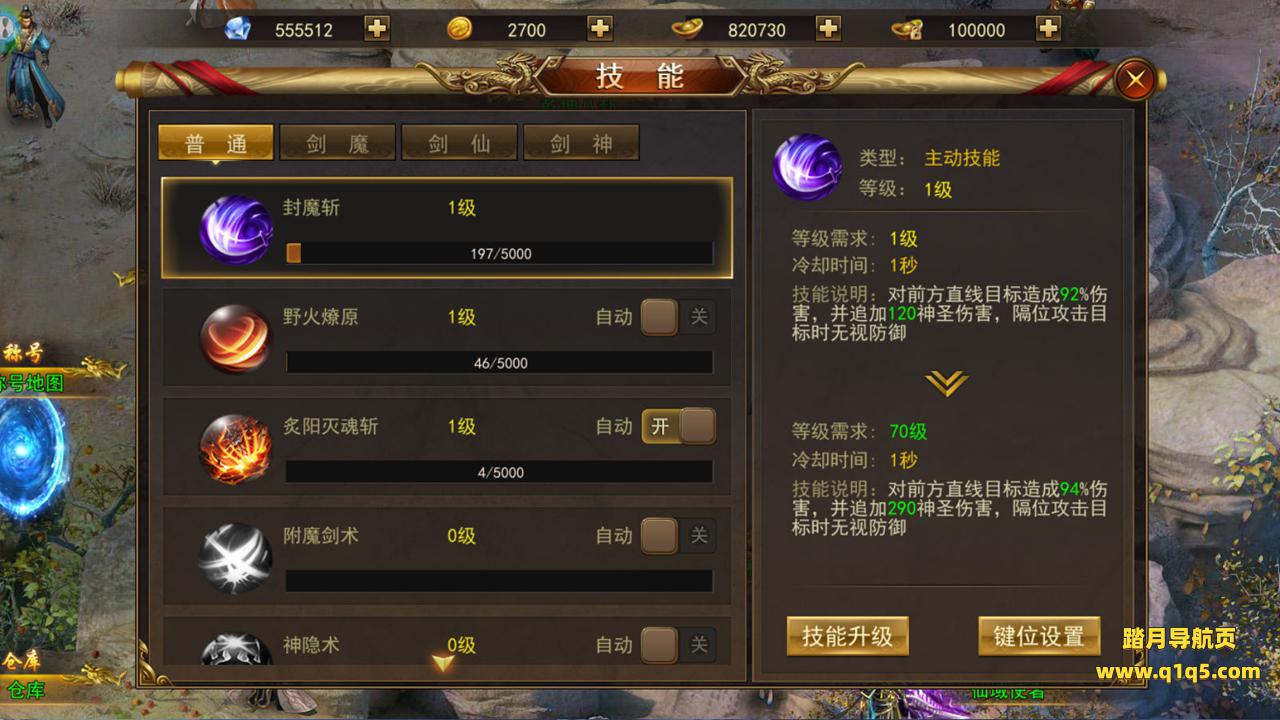The image size is (1280, 720).
Task: Expand skill list with bottom gold arrow
Action: pos(443,662)
